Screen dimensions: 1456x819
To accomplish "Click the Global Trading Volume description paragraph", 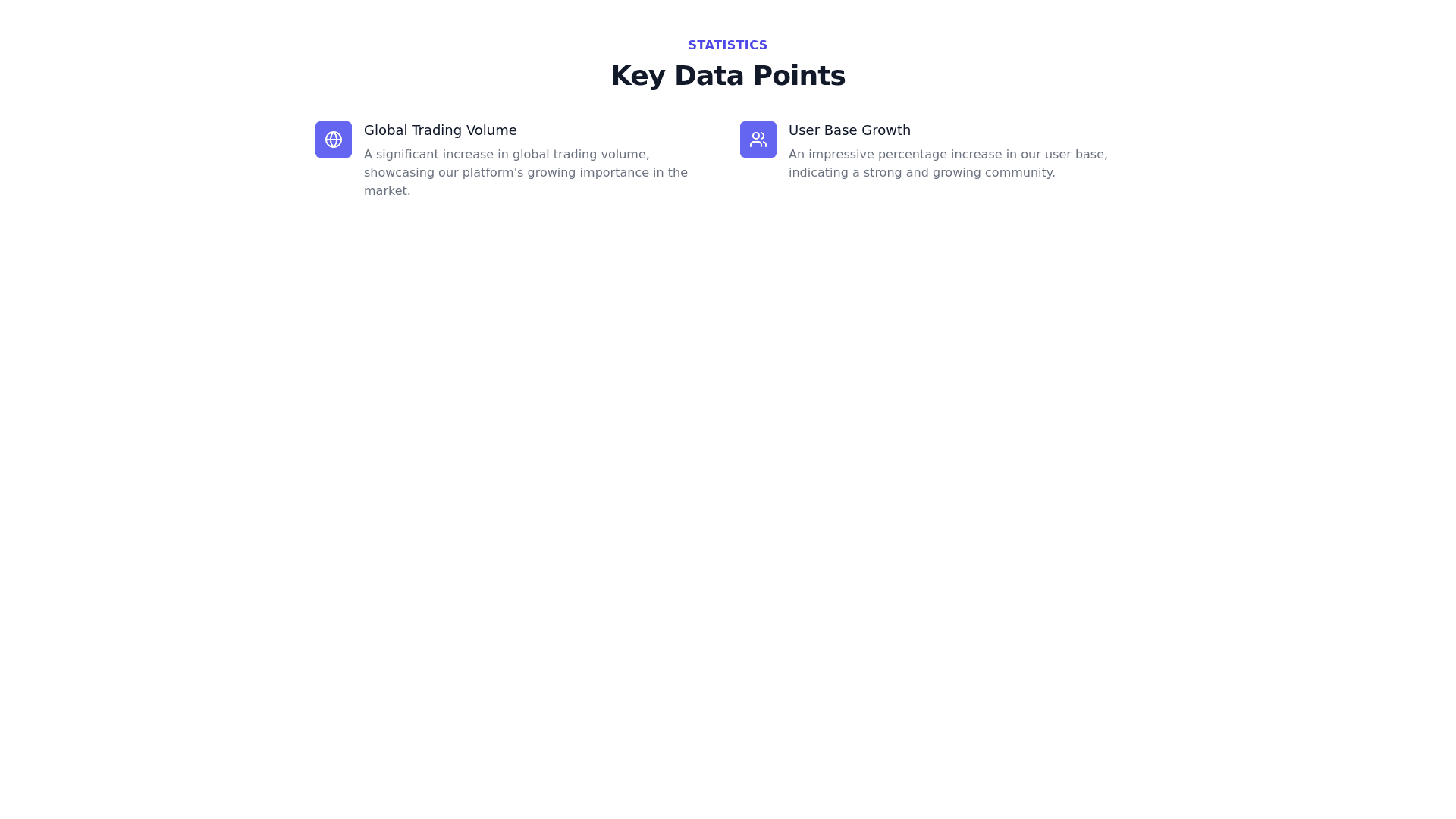I will (x=526, y=173).
